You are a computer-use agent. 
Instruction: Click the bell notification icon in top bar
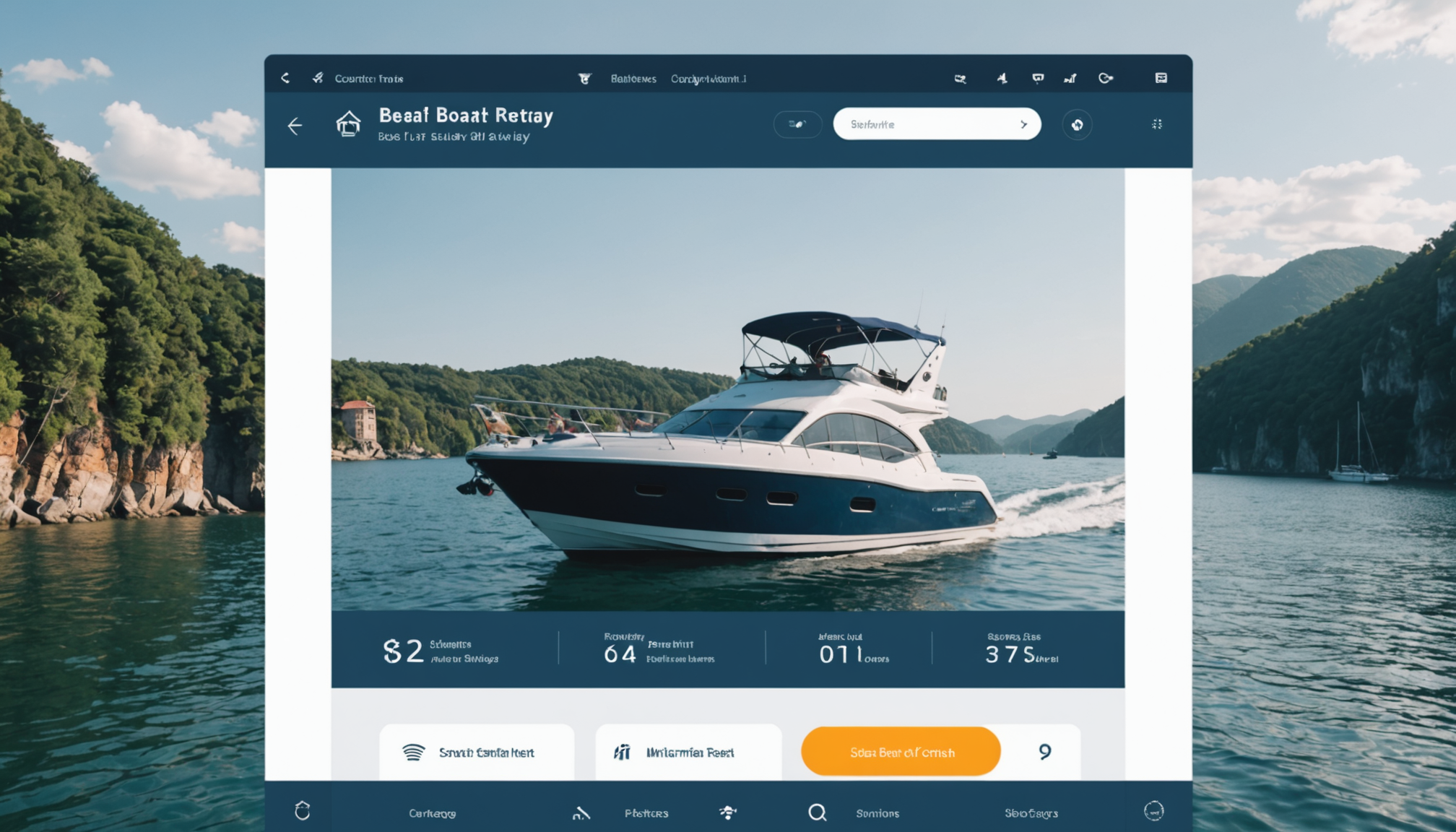click(x=1002, y=78)
